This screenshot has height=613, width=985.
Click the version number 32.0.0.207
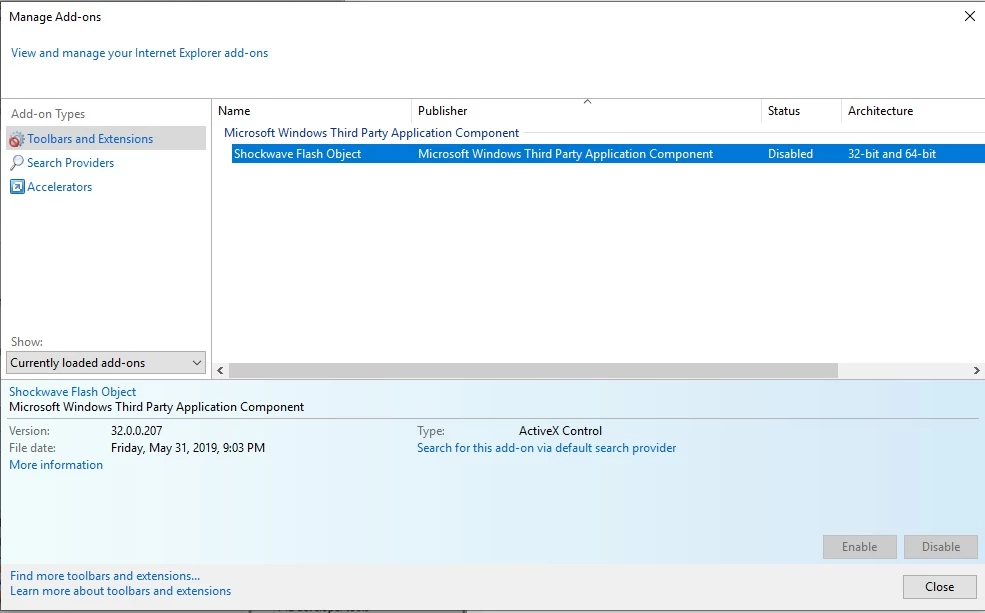click(136, 431)
